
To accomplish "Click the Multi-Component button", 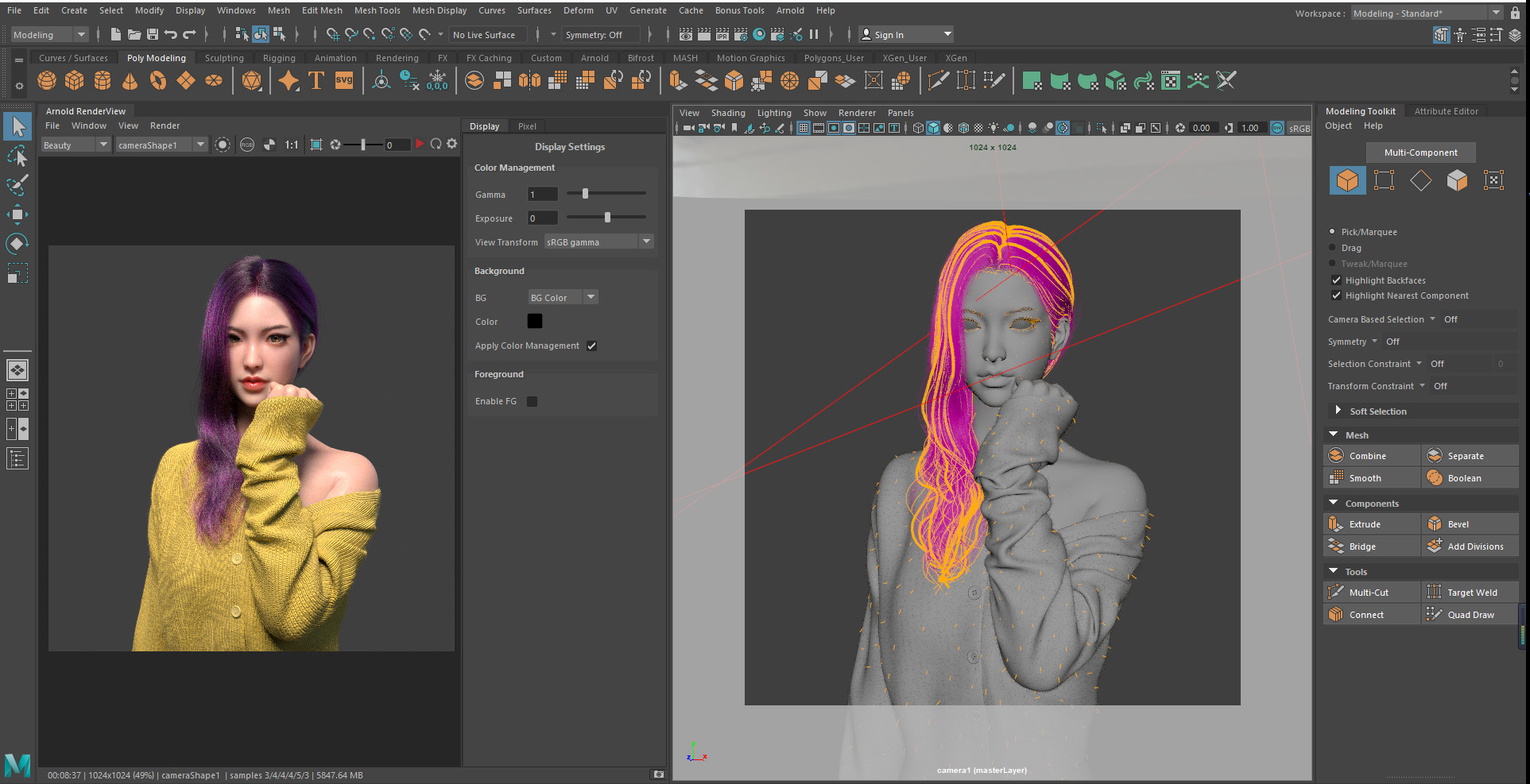I will [x=1420, y=153].
